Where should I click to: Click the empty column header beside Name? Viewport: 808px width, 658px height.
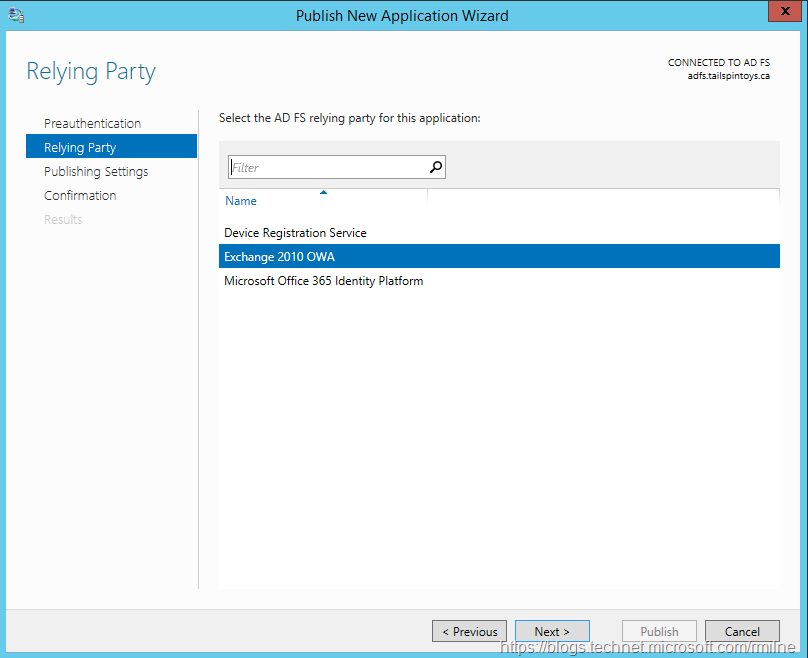pyautogui.click(x=602, y=200)
